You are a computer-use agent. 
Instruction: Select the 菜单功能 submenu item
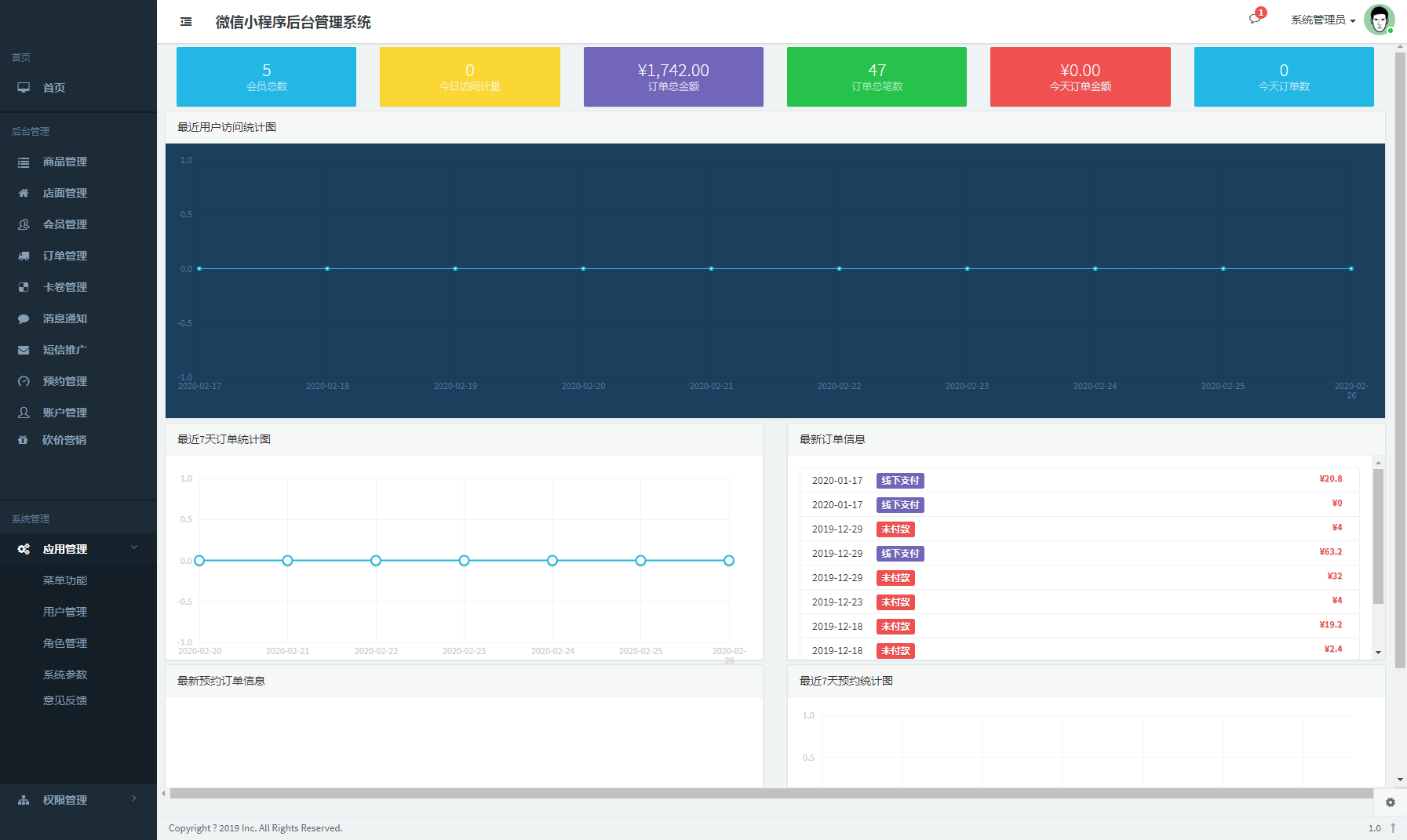pyautogui.click(x=65, y=580)
